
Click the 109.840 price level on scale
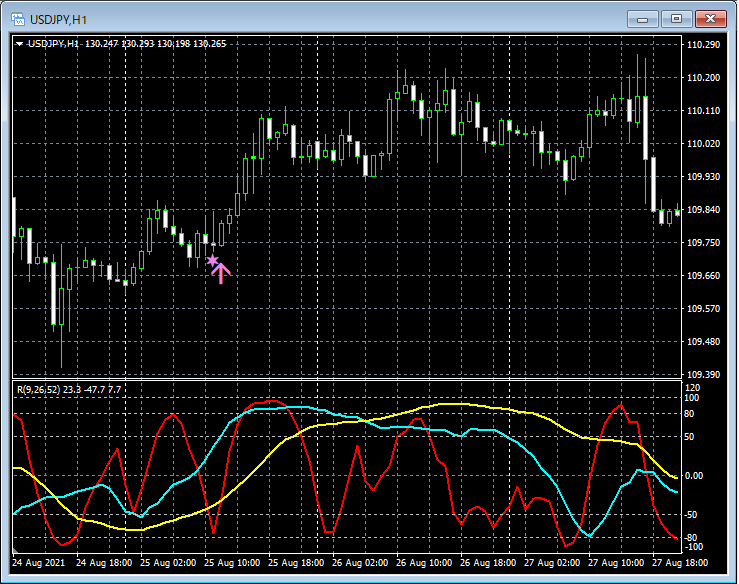[704, 210]
